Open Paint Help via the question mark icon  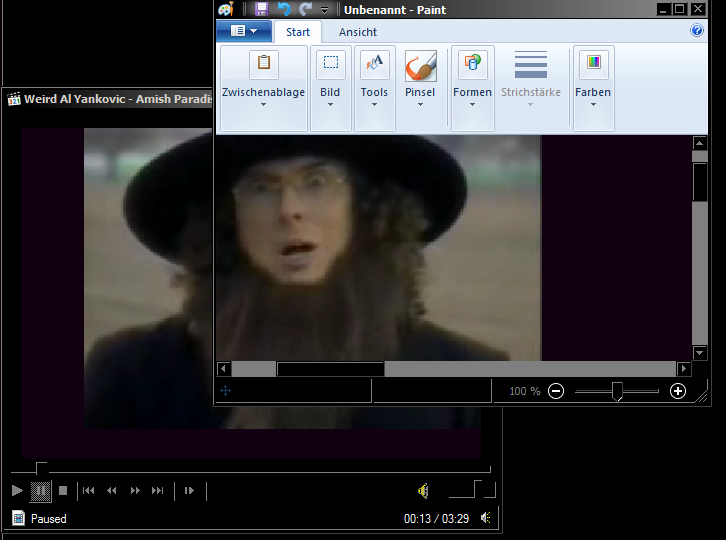(x=697, y=31)
